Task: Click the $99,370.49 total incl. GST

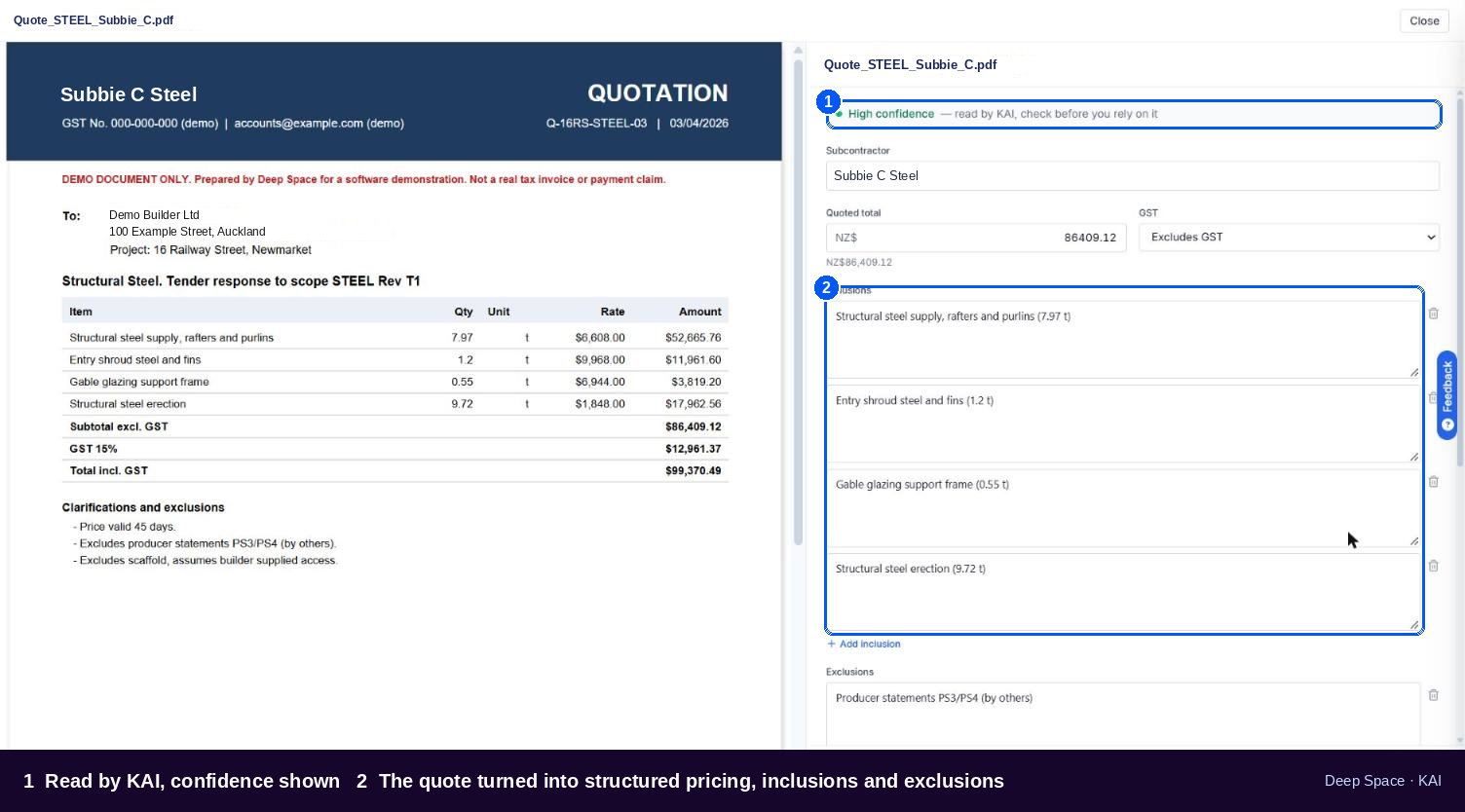Action: coord(693,470)
